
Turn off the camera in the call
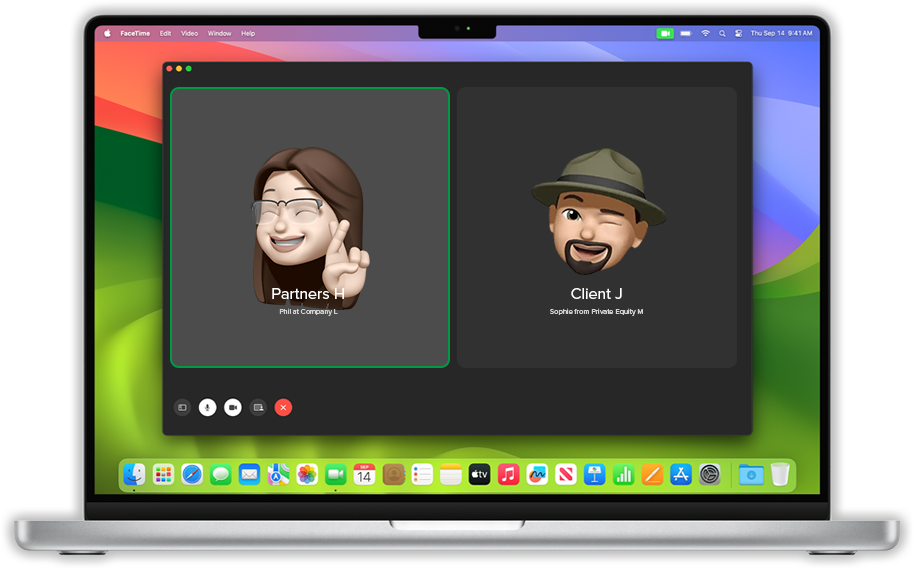click(x=233, y=407)
